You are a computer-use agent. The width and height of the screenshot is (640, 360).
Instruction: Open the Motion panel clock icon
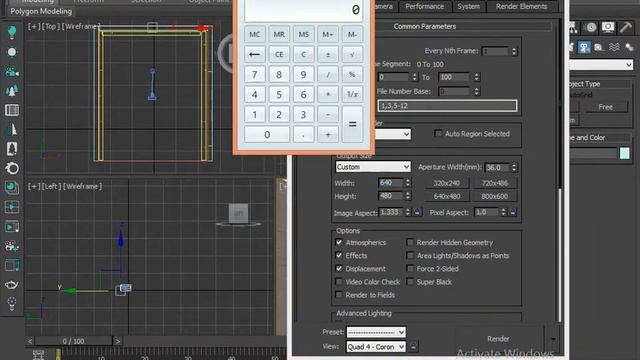pyautogui.click(x=591, y=27)
